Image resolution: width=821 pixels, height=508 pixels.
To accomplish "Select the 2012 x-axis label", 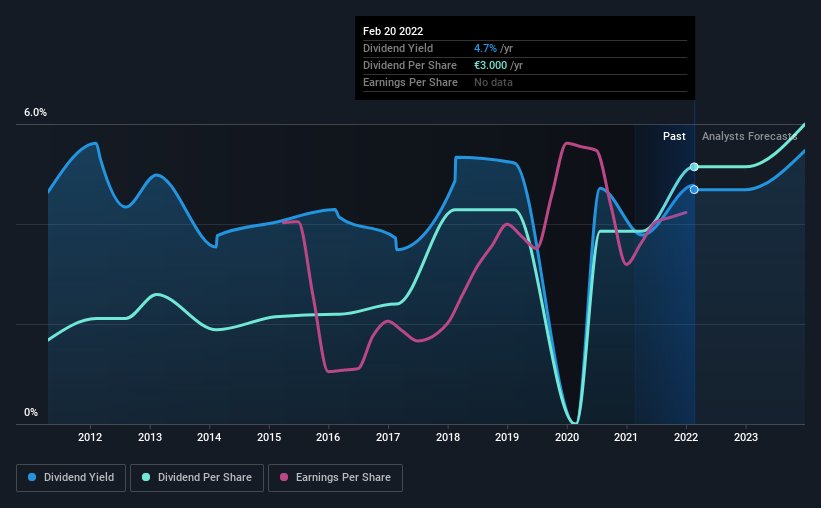I will (90, 437).
